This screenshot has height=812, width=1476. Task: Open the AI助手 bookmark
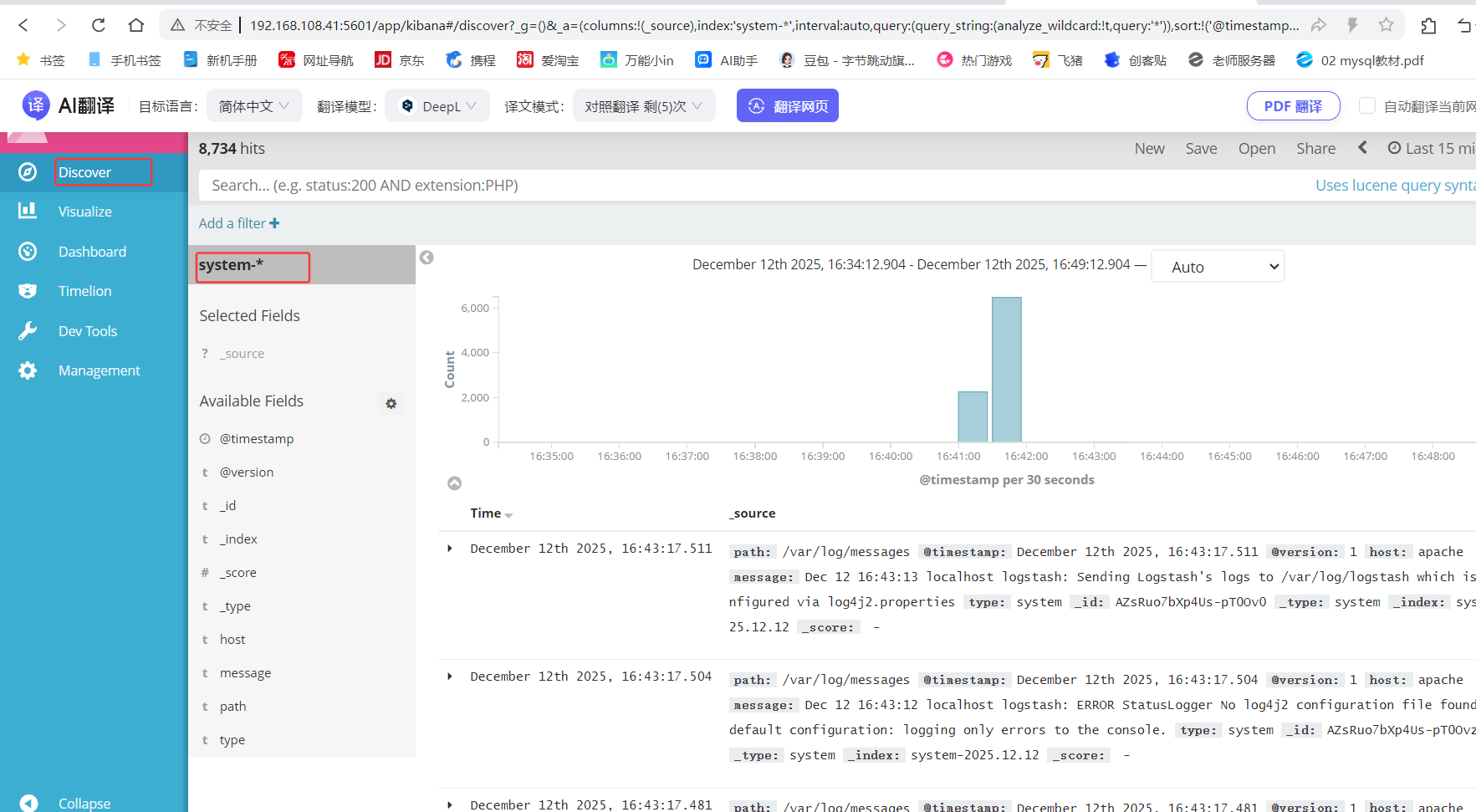tap(727, 60)
